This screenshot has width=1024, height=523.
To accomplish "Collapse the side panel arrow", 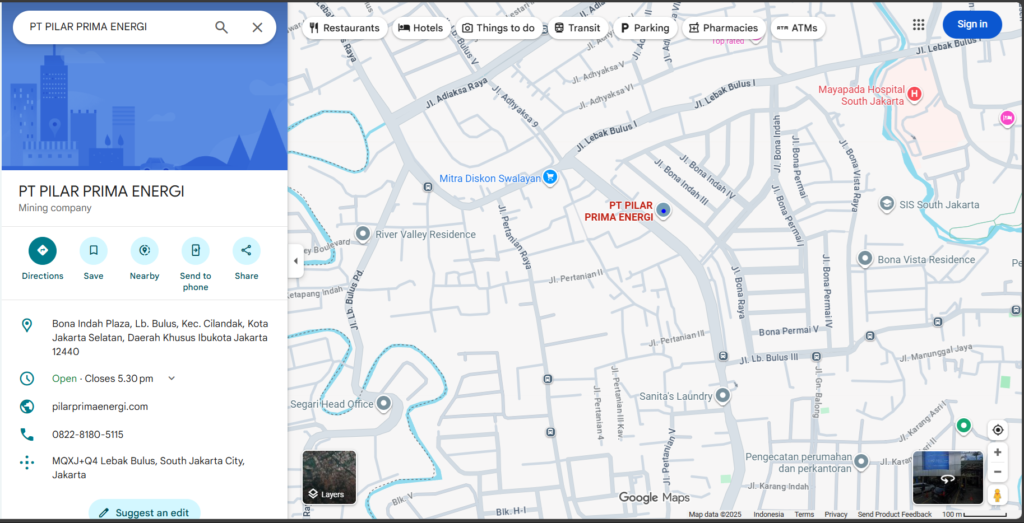I will point(295,261).
